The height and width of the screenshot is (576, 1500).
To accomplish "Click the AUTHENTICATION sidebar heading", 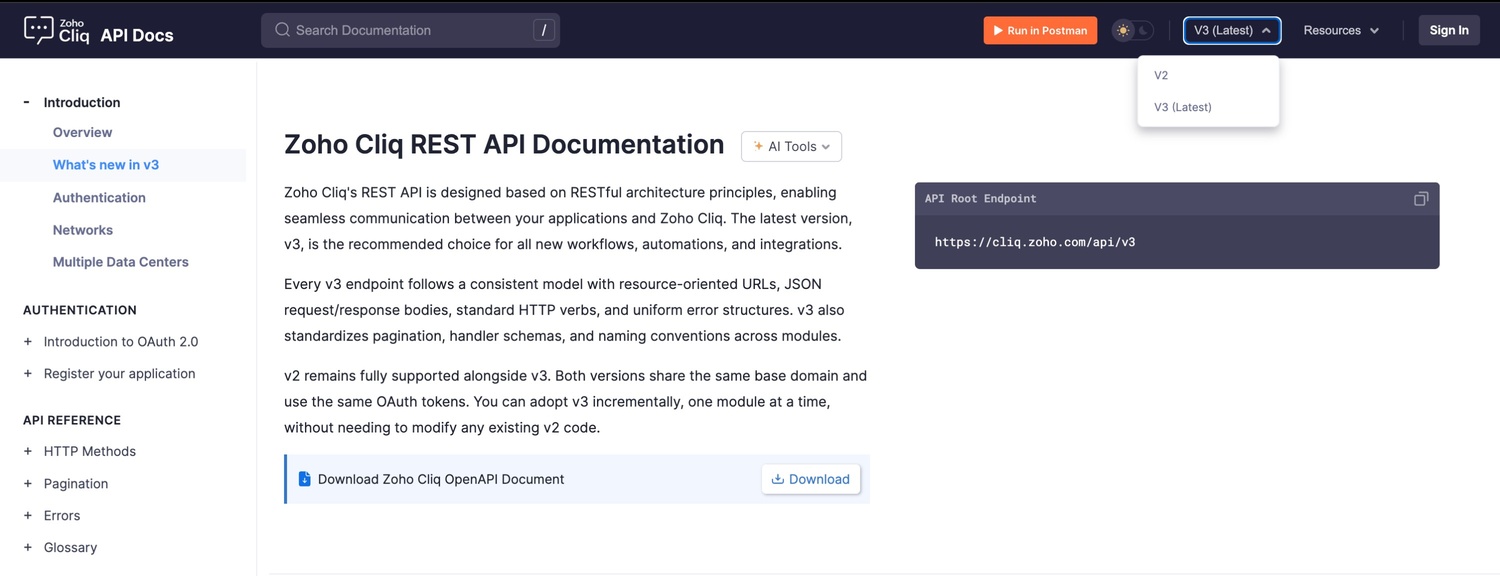I will (80, 310).
